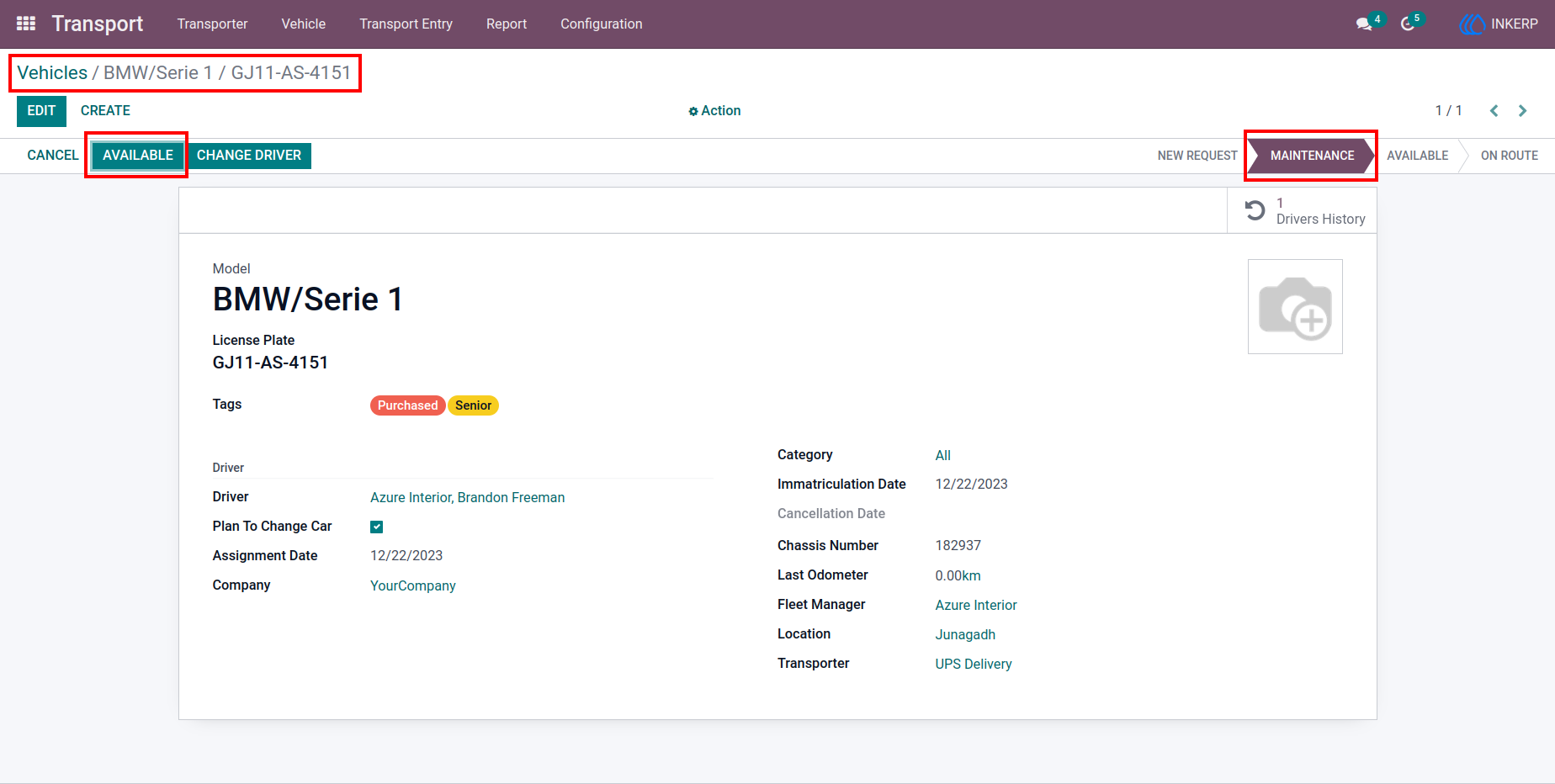
Task: Click assignment date 12/22/2023 in Driver section
Action: 406,556
